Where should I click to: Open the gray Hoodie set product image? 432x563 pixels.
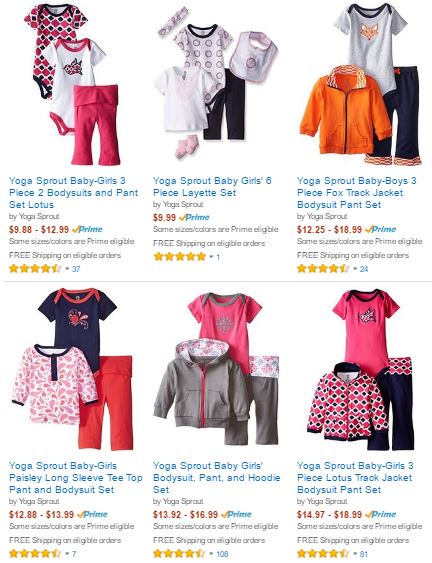(x=216, y=369)
